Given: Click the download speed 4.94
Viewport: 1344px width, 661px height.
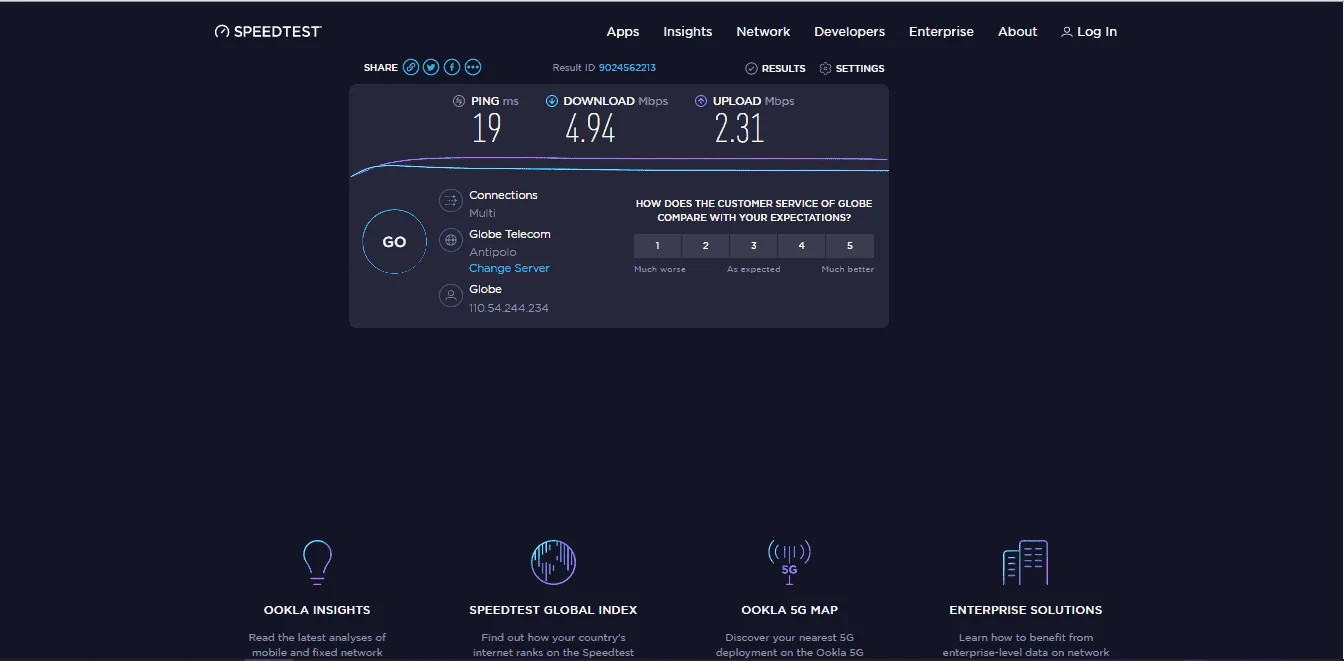Looking at the screenshot, I should [x=590, y=128].
